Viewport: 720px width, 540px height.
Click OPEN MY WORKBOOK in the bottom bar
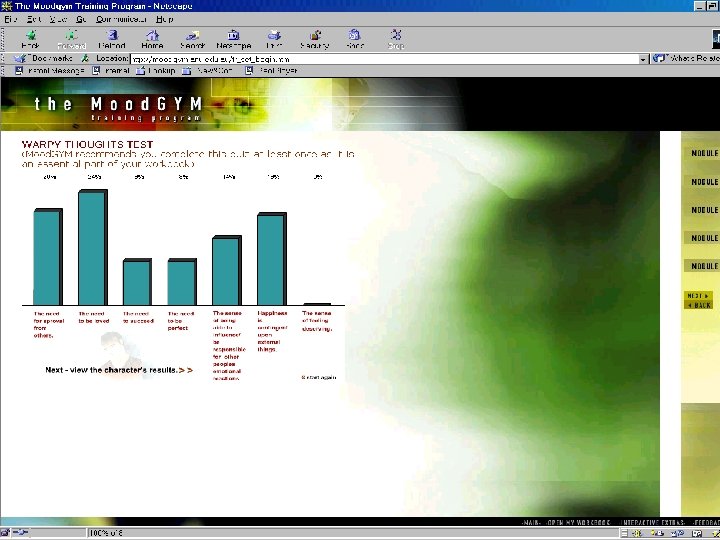tap(579, 523)
